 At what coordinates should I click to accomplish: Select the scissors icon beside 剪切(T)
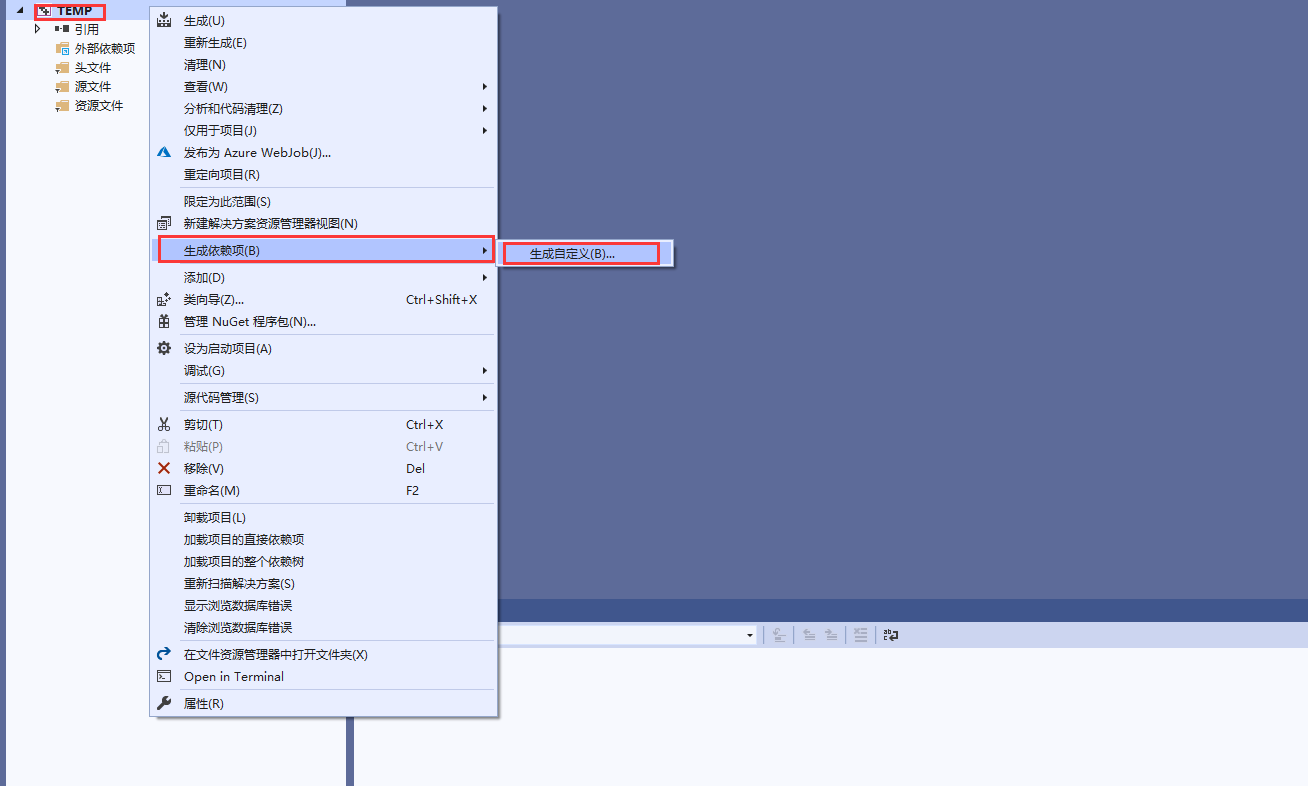[164, 423]
